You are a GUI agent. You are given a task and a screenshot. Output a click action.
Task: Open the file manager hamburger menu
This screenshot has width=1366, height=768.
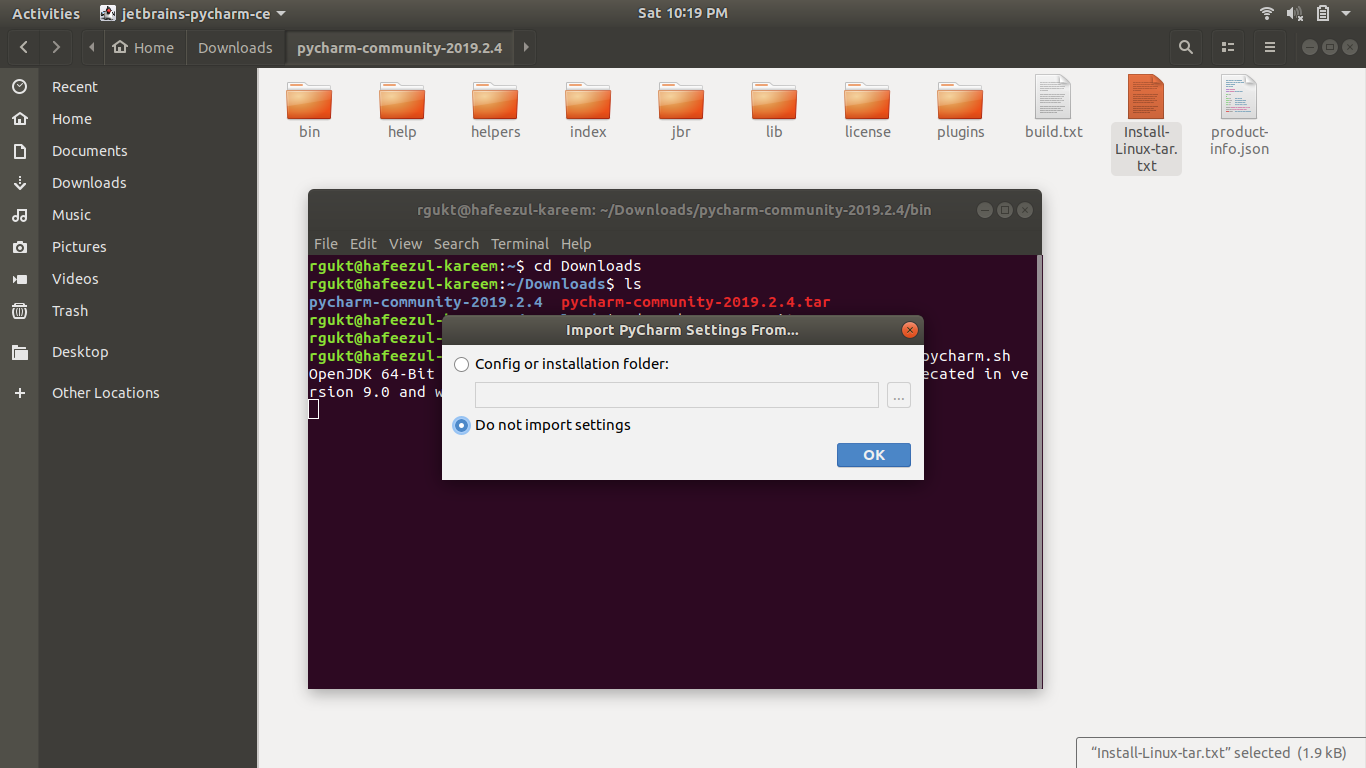(x=1270, y=47)
